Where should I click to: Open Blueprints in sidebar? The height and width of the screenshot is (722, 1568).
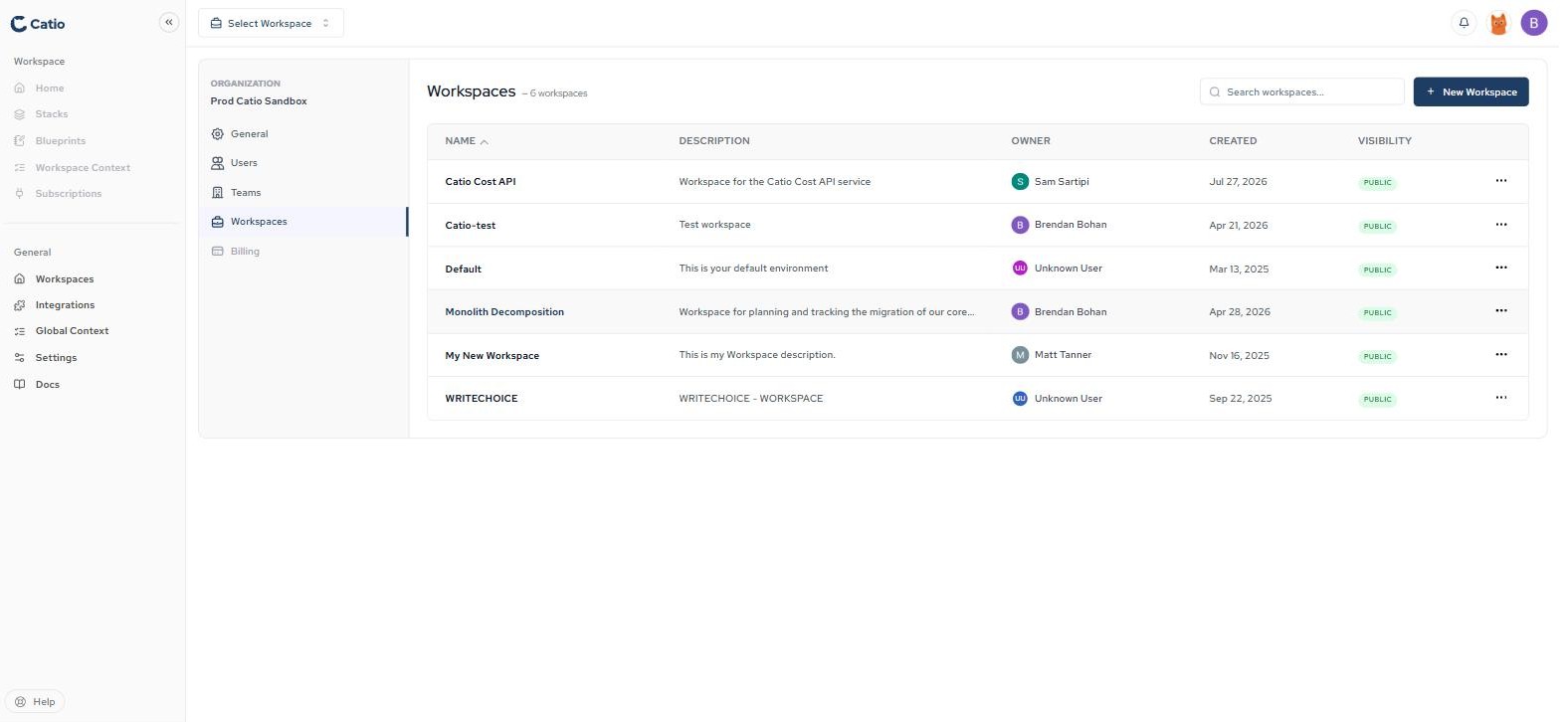pyautogui.click(x=61, y=141)
